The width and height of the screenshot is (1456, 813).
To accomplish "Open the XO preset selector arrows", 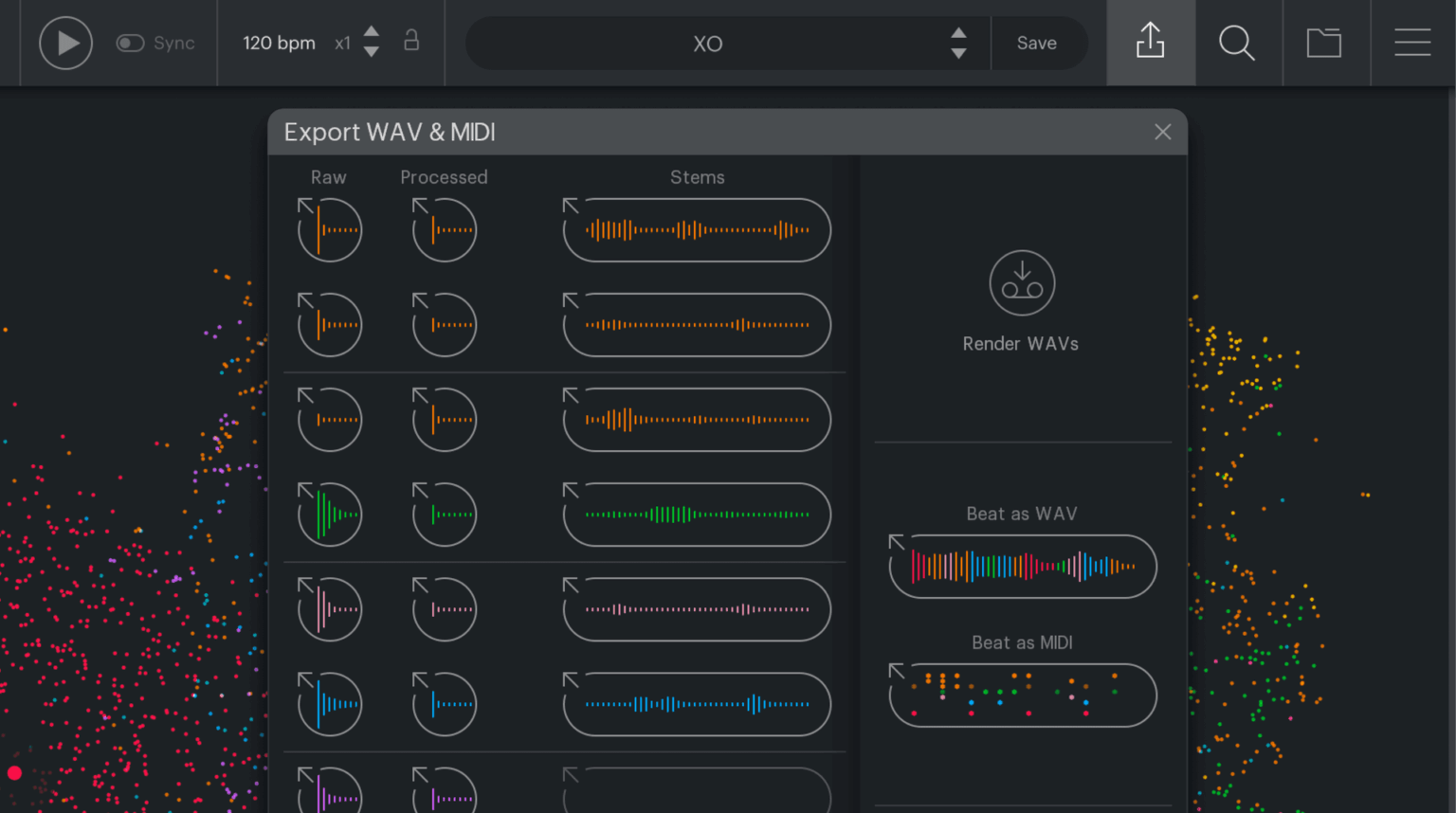I will [958, 43].
